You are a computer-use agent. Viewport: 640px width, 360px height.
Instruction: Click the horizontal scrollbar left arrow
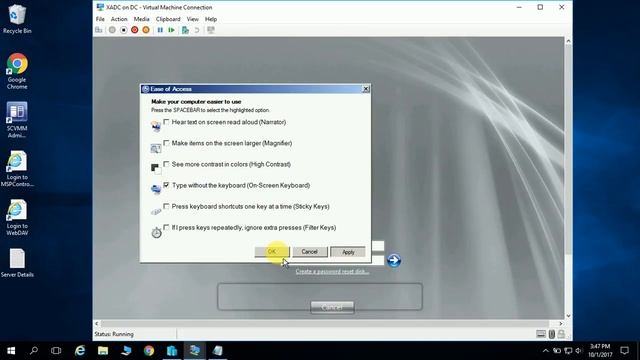97,324
